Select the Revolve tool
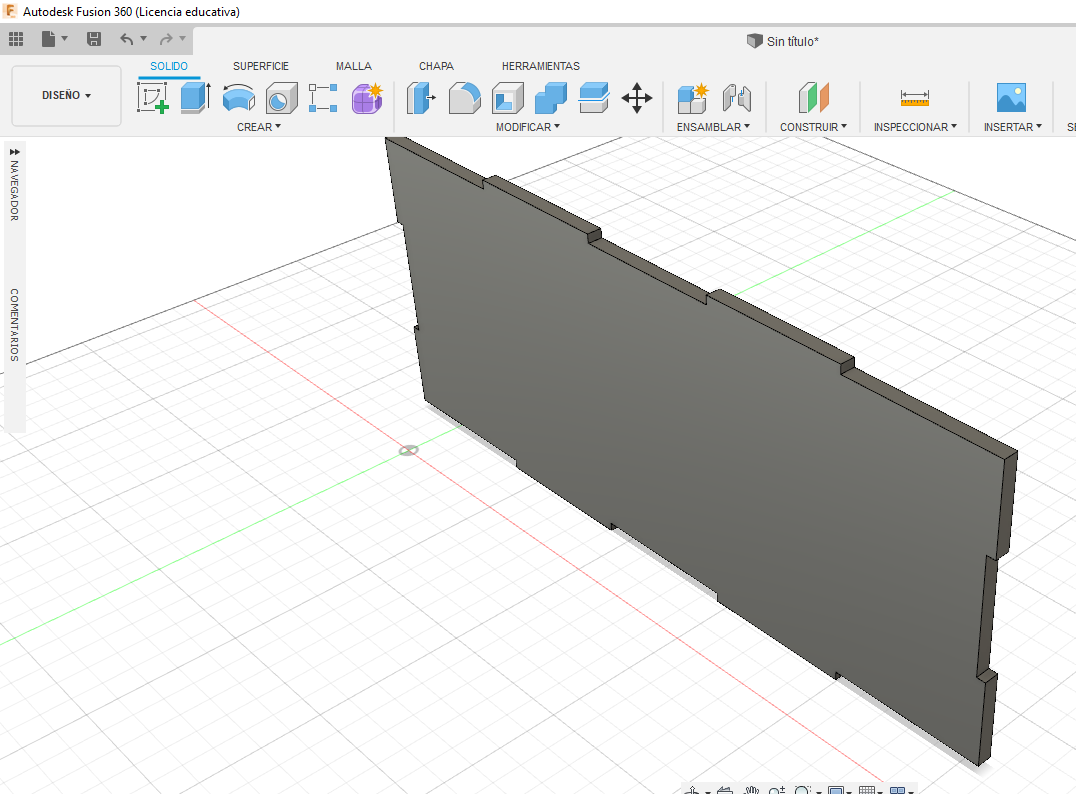Screen dimensions: 1076x794 pyautogui.click(x=239, y=97)
